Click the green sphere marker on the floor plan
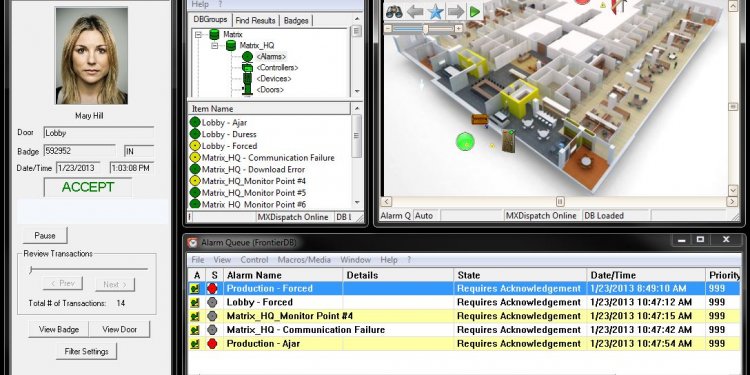Image resolution: width=750 pixels, height=375 pixels. point(465,142)
